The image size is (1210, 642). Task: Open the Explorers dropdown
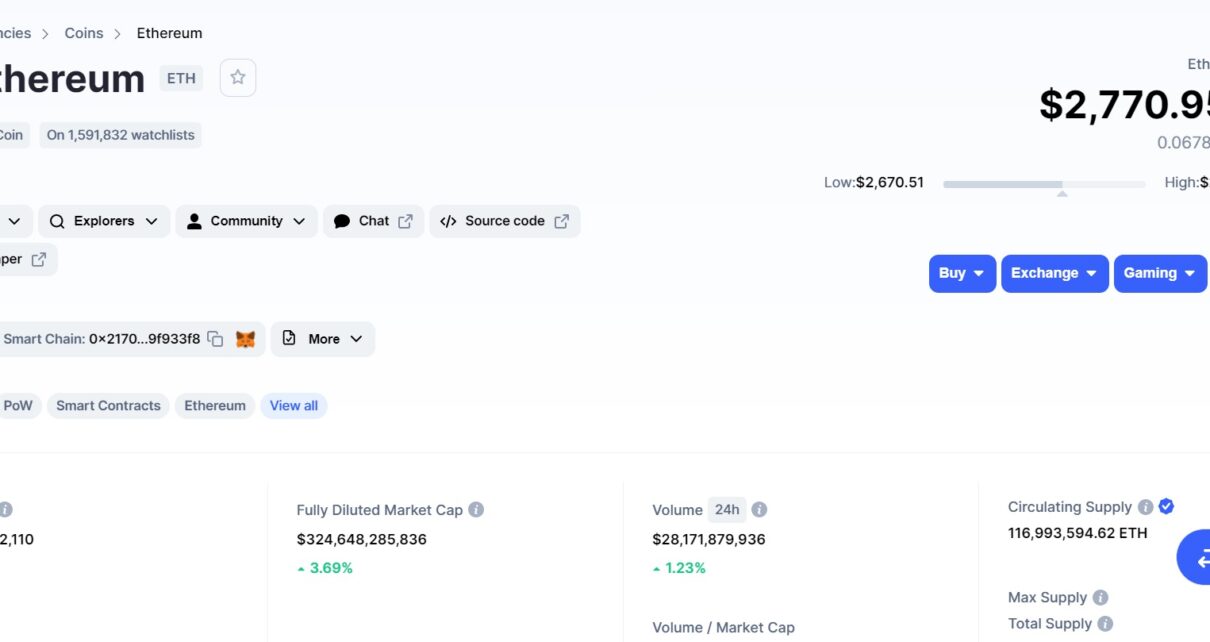point(104,221)
